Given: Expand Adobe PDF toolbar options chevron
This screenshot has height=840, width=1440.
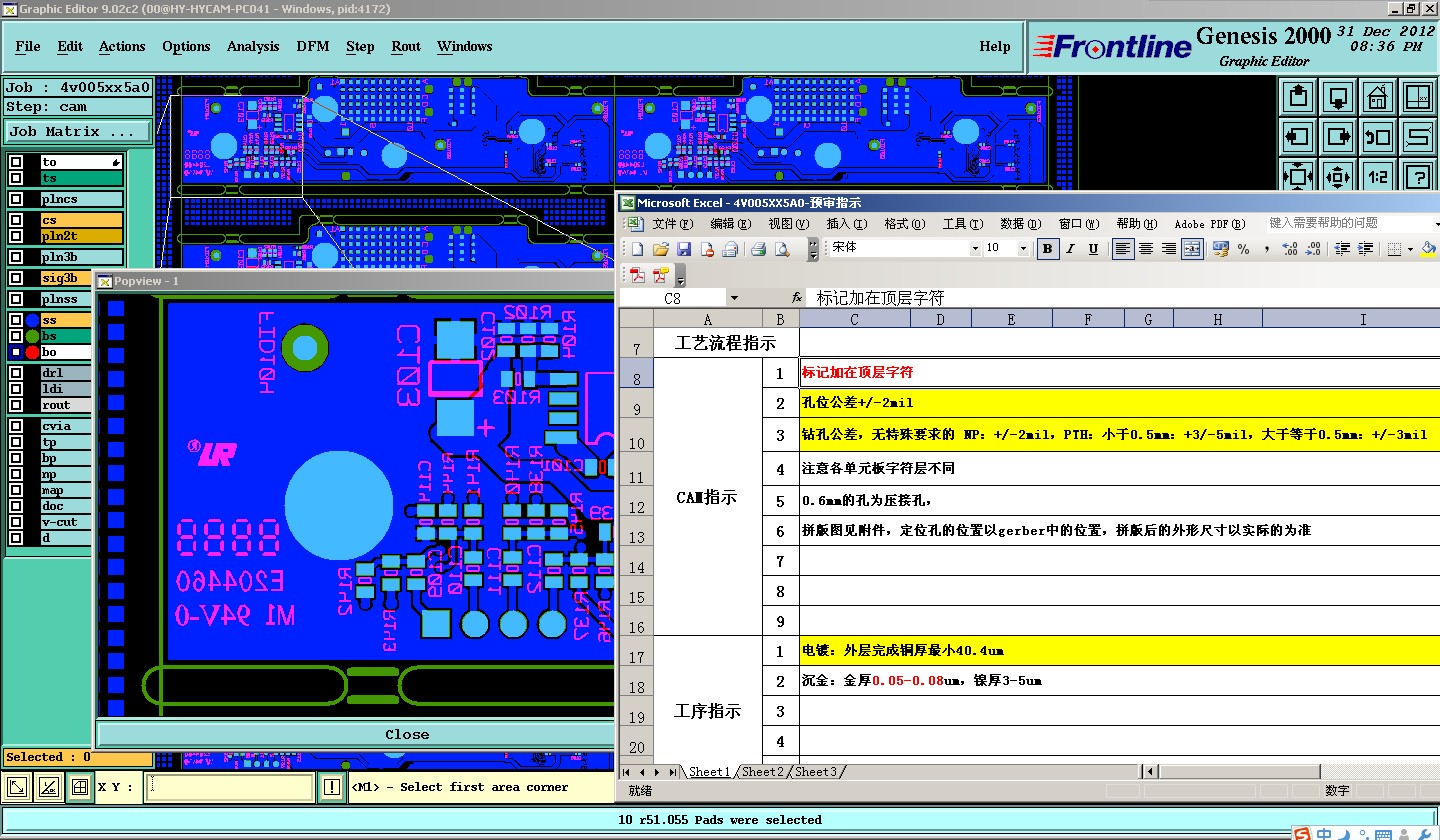Looking at the screenshot, I should (681, 275).
